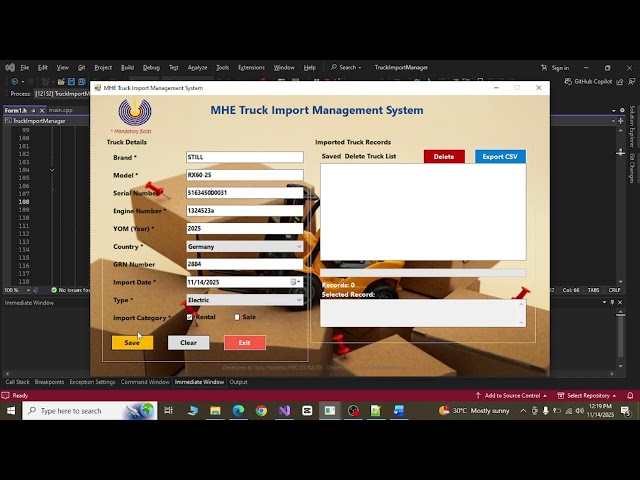
Task: Expand the Type dropdown showing Electric
Action: point(298,300)
